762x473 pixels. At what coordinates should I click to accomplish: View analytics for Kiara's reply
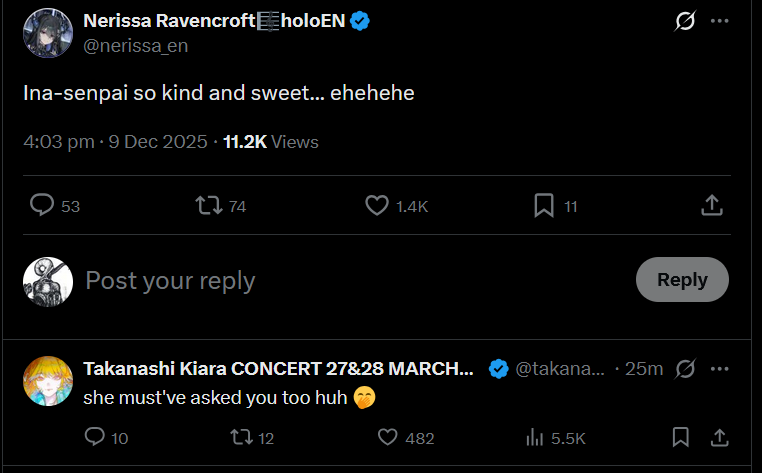point(535,437)
